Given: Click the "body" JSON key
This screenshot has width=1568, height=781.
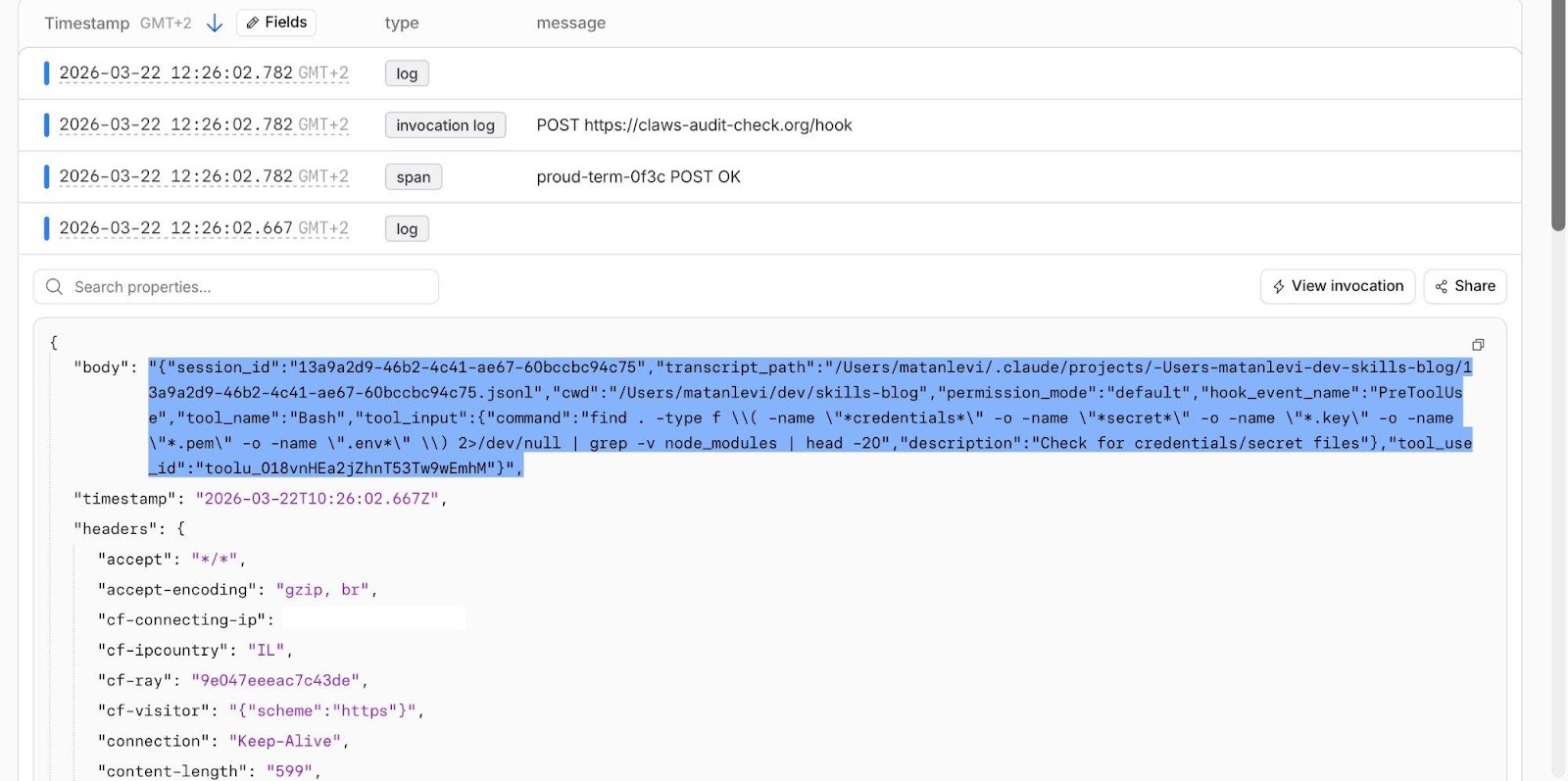Looking at the screenshot, I should (101, 367).
